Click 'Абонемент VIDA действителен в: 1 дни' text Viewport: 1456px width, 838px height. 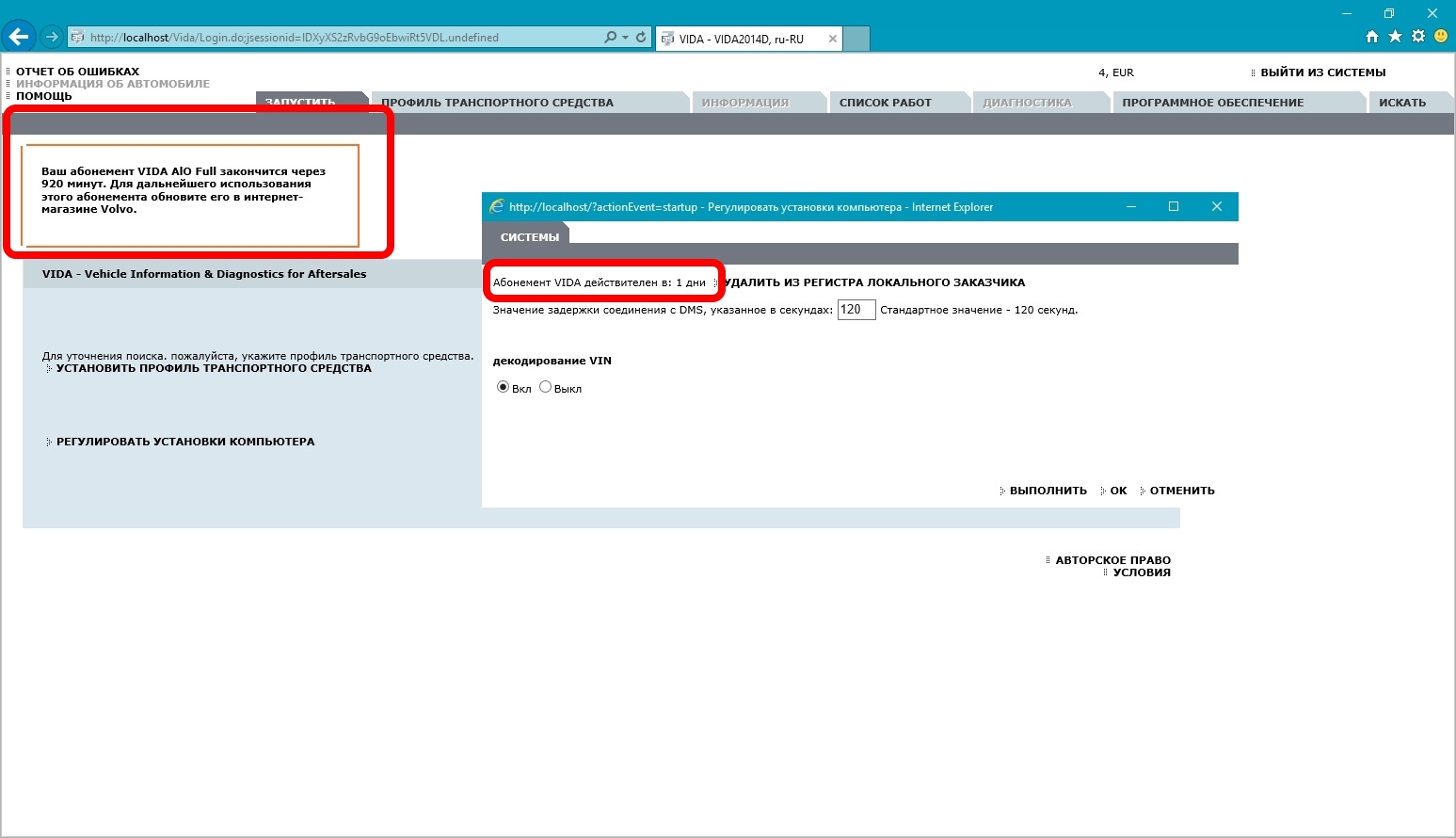click(x=600, y=282)
